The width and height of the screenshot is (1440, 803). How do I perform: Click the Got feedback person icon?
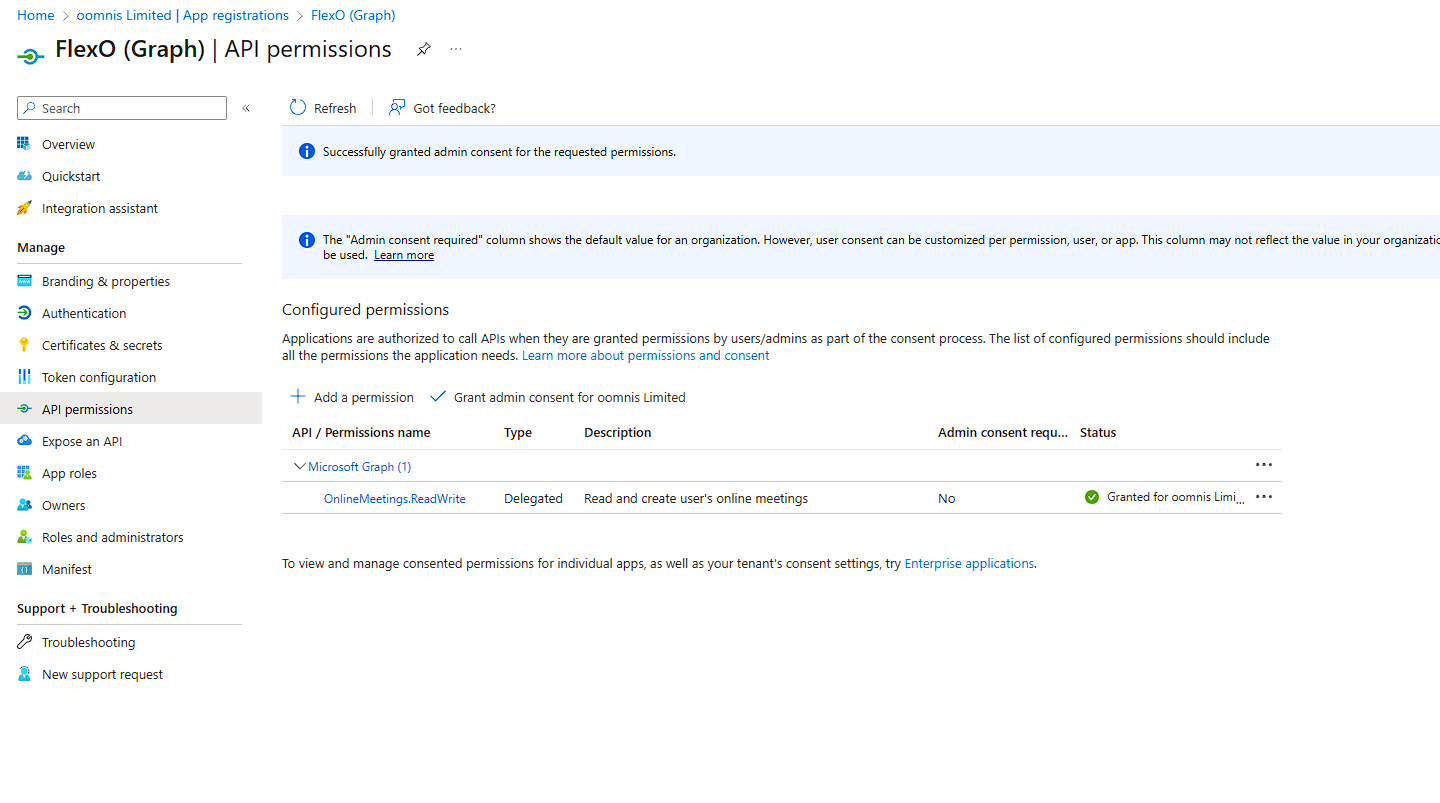tap(397, 107)
